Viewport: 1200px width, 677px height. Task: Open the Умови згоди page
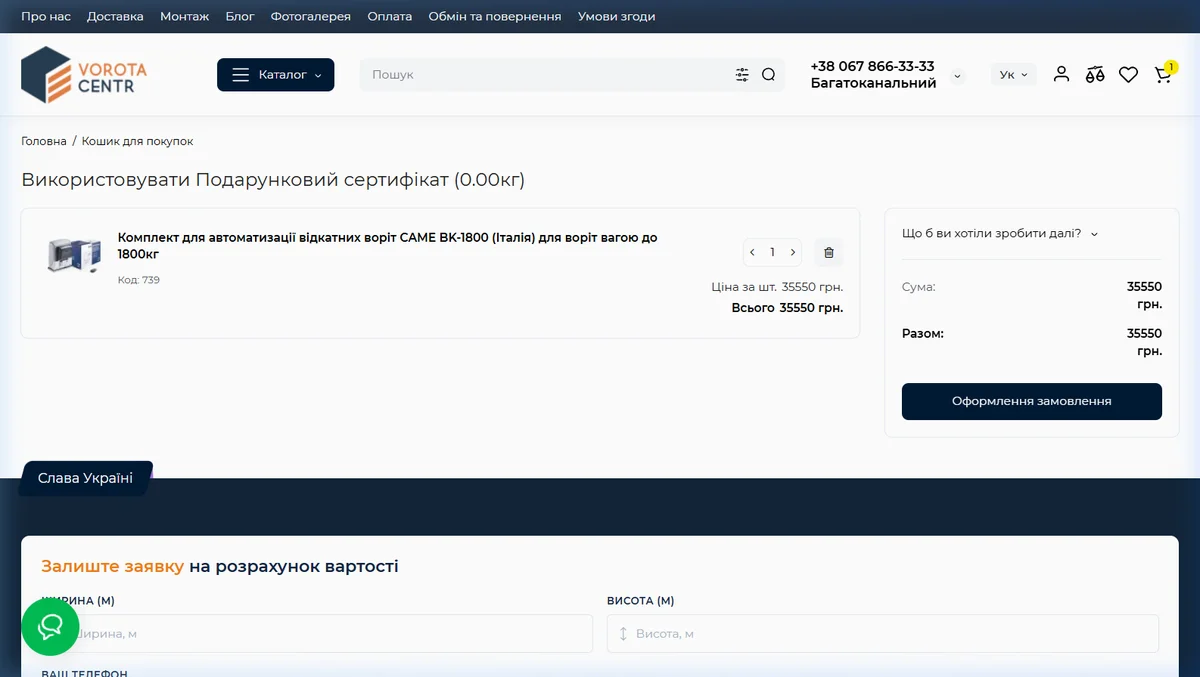pyautogui.click(x=617, y=16)
